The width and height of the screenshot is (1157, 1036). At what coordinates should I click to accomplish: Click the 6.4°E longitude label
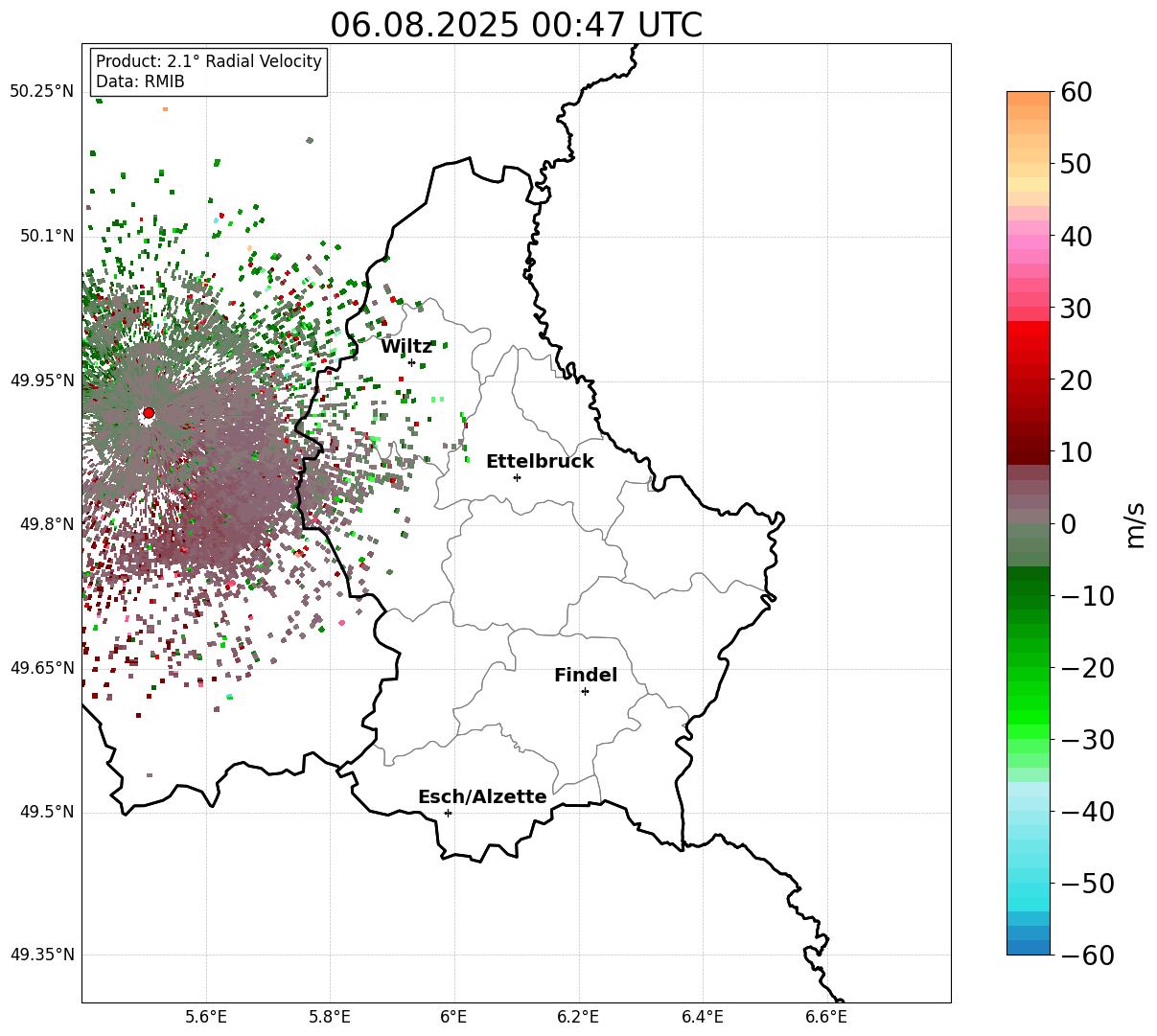click(x=703, y=1017)
